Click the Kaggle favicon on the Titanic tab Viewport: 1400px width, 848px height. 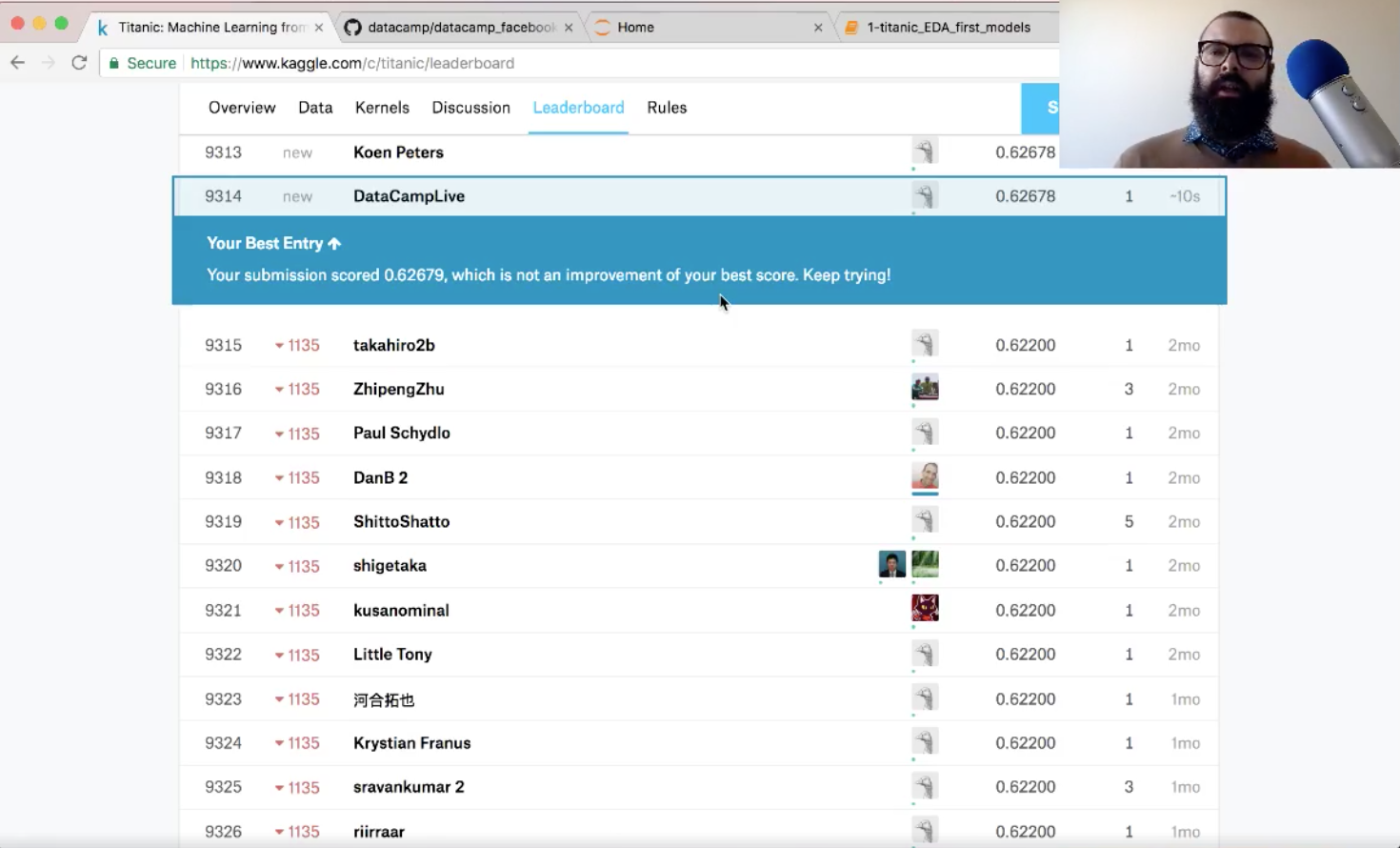(103, 28)
